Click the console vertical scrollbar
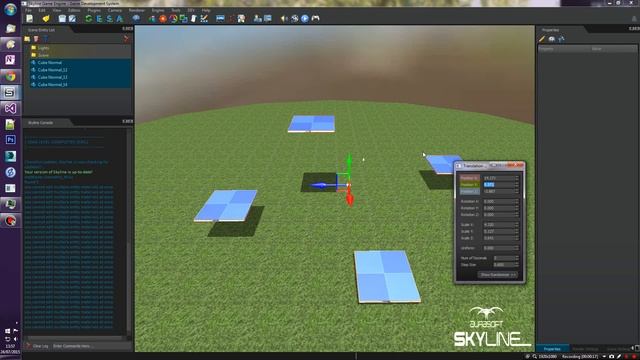The height and width of the screenshot is (360, 640). tap(129, 233)
